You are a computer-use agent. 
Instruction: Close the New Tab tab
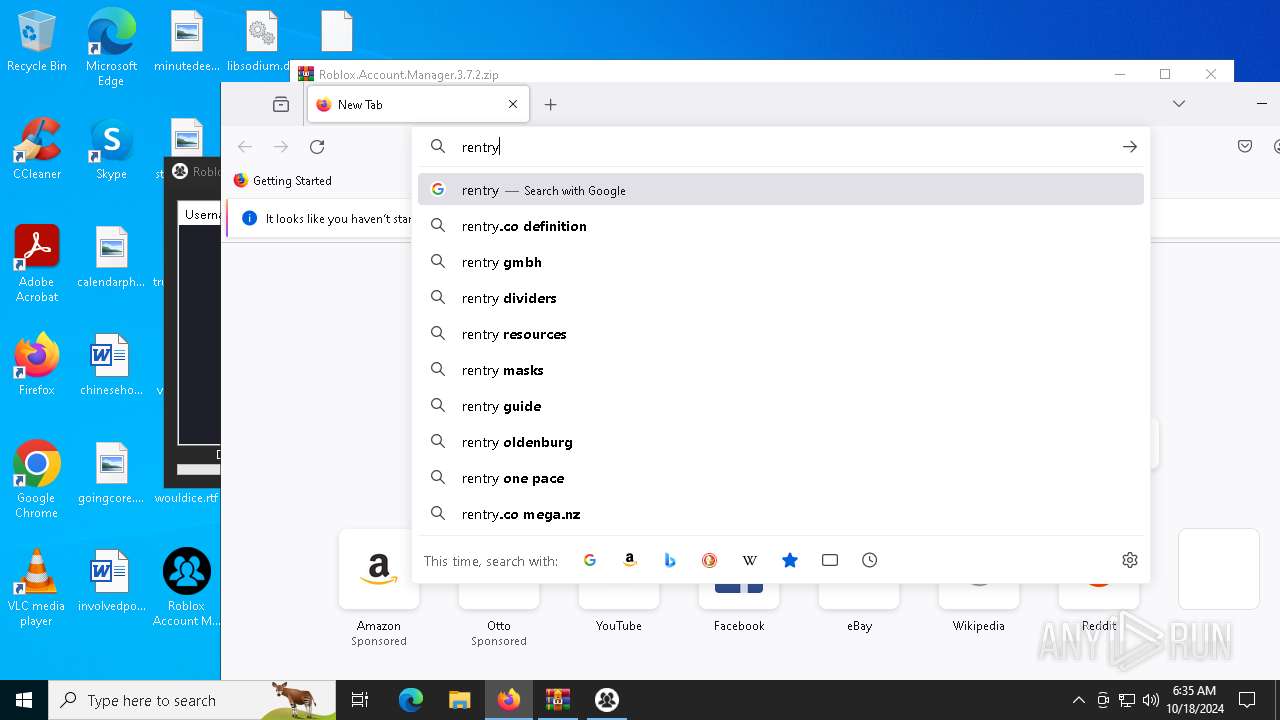(513, 104)
